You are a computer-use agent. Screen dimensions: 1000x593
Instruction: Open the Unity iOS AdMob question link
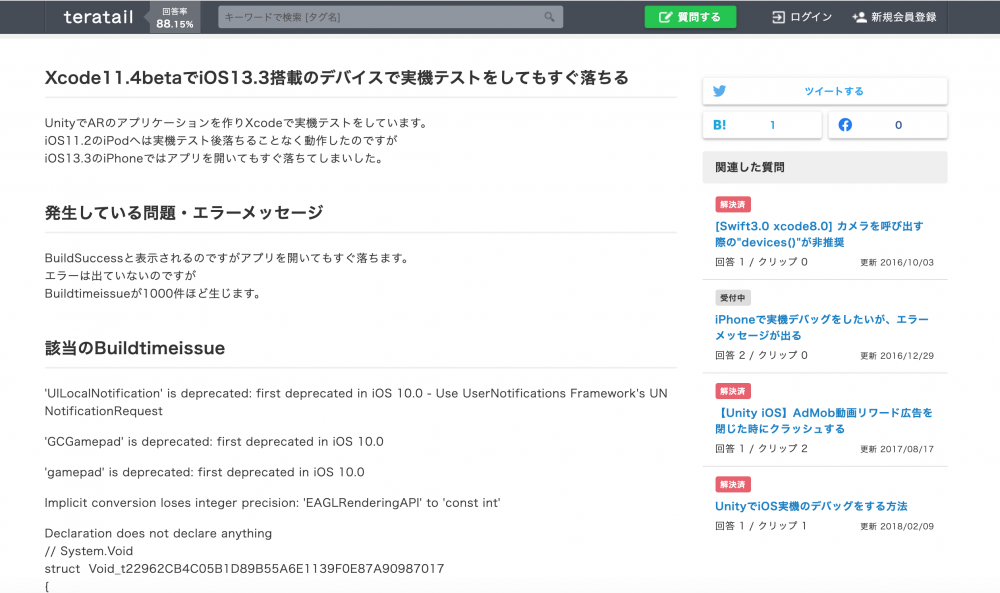tap(823, 421)
